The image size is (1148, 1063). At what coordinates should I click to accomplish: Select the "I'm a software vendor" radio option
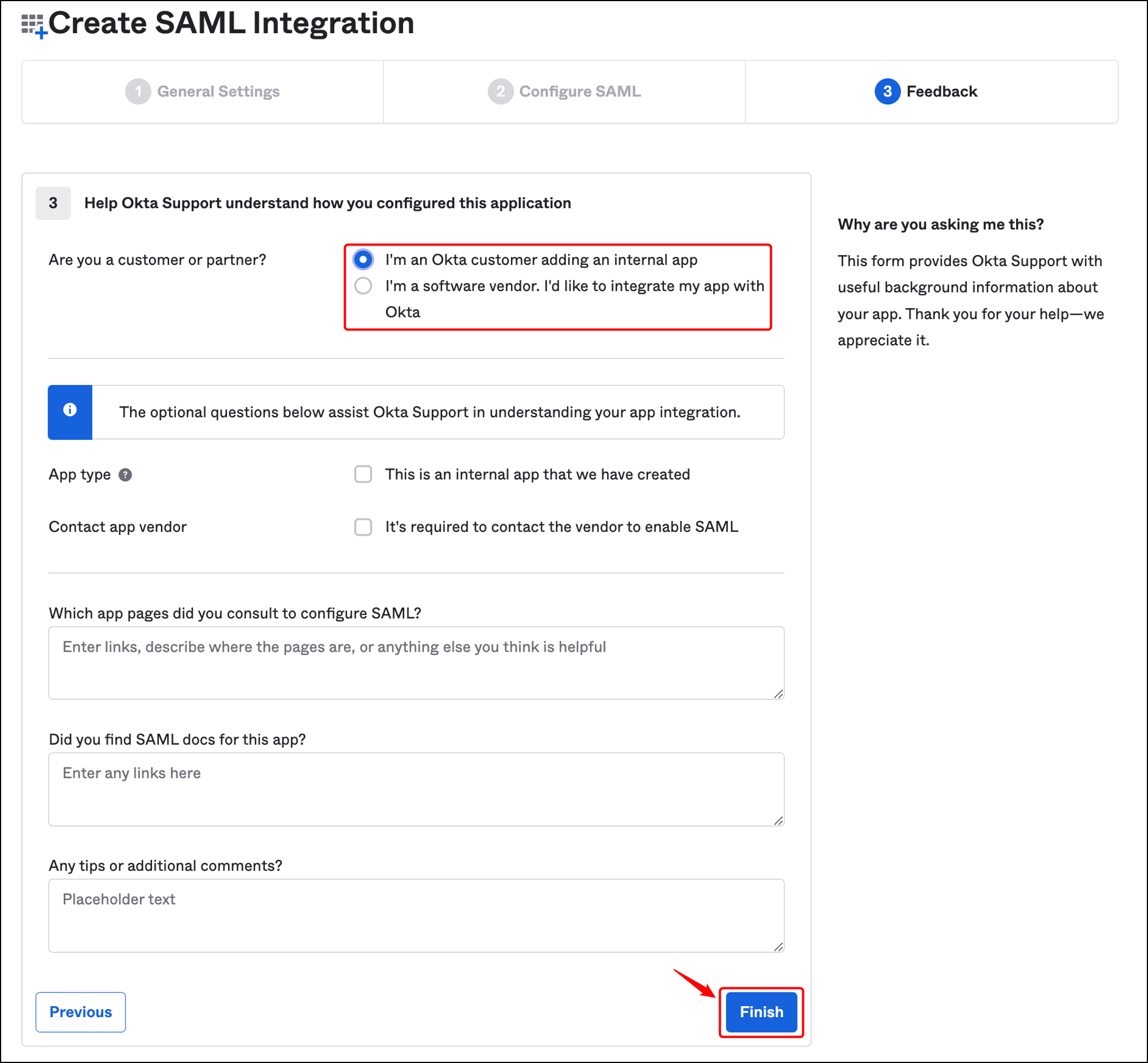point(364,286)
